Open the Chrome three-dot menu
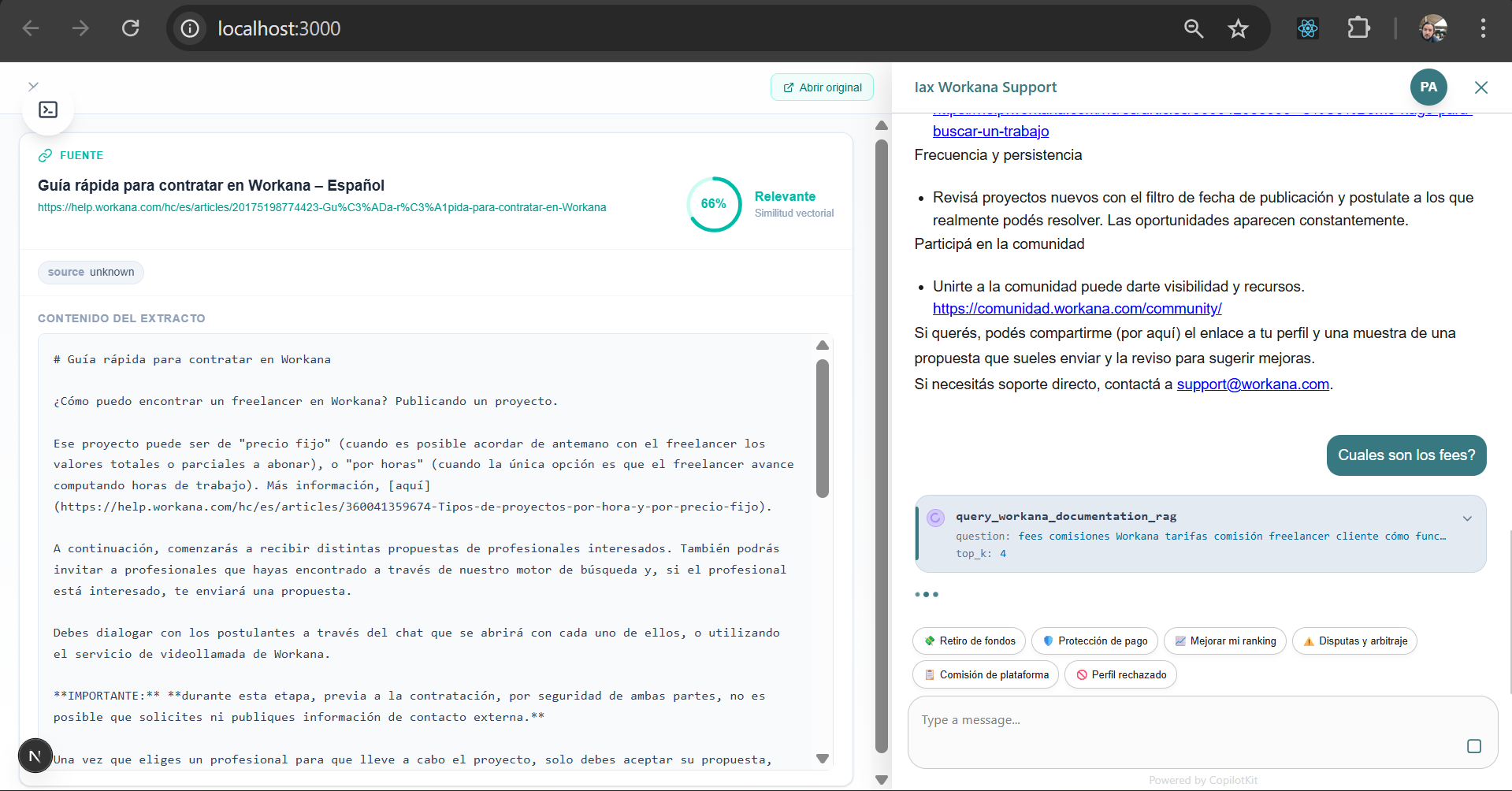The width and height of the screenshot is (1512, 791). (x=1483, y=28)
